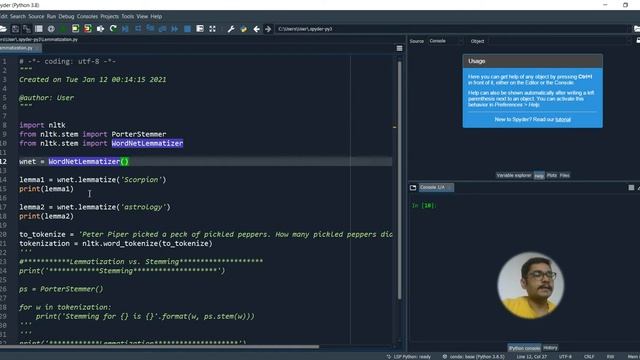640x360 pixels.
Task: Click the Browse tabs icon in console pane
Action: point(413,187)
